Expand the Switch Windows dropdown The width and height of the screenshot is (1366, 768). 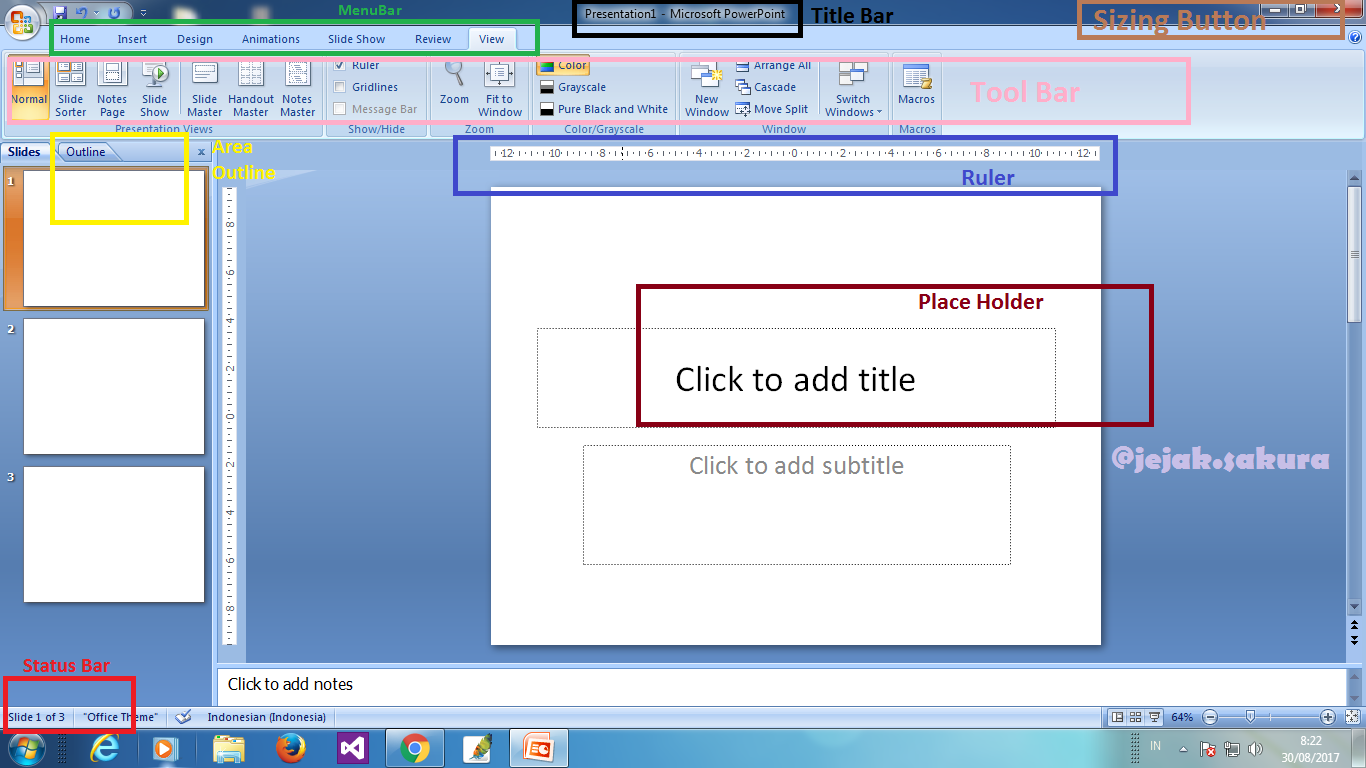853,88
